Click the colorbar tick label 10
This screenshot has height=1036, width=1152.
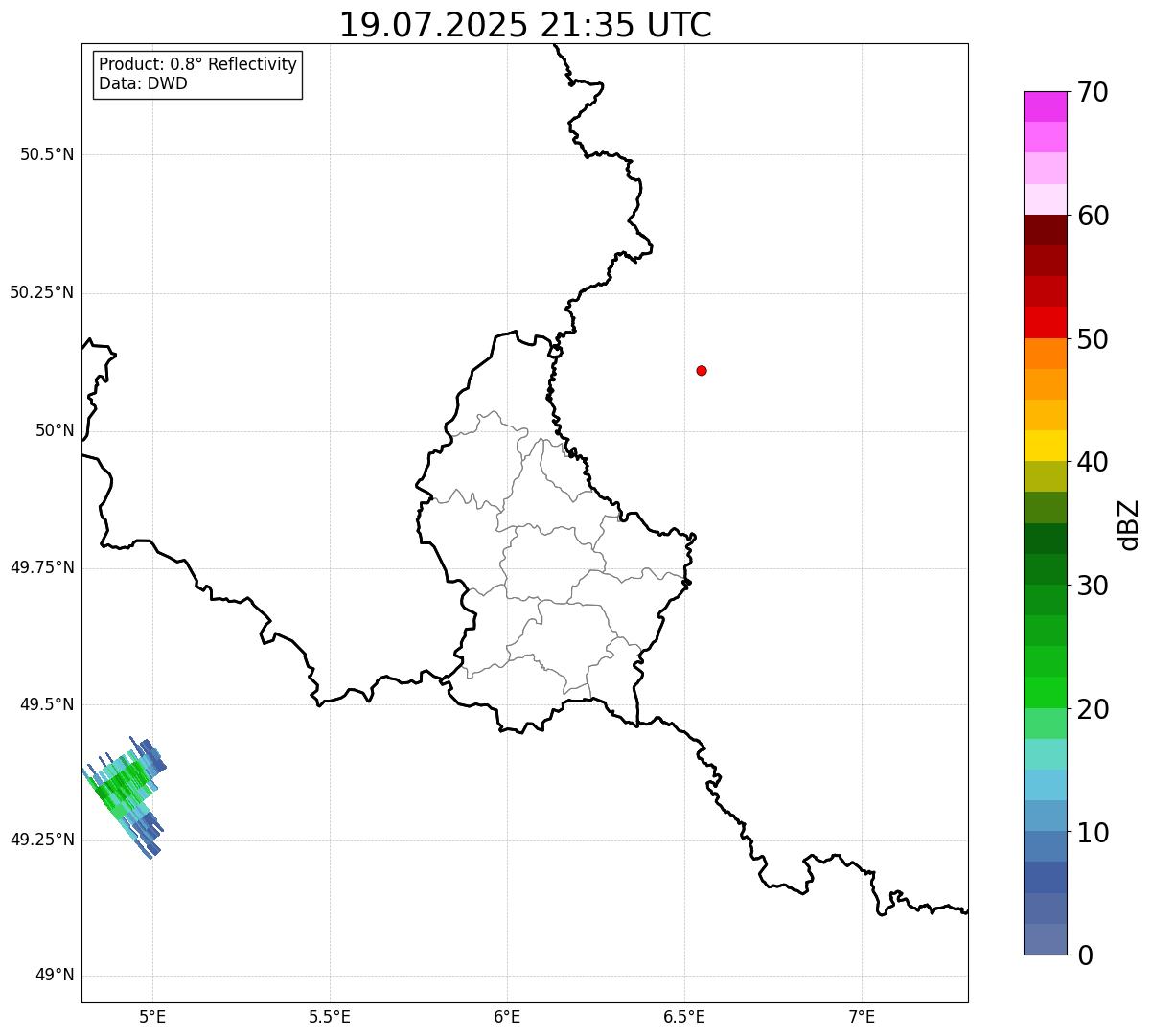tap(1093, 833)
